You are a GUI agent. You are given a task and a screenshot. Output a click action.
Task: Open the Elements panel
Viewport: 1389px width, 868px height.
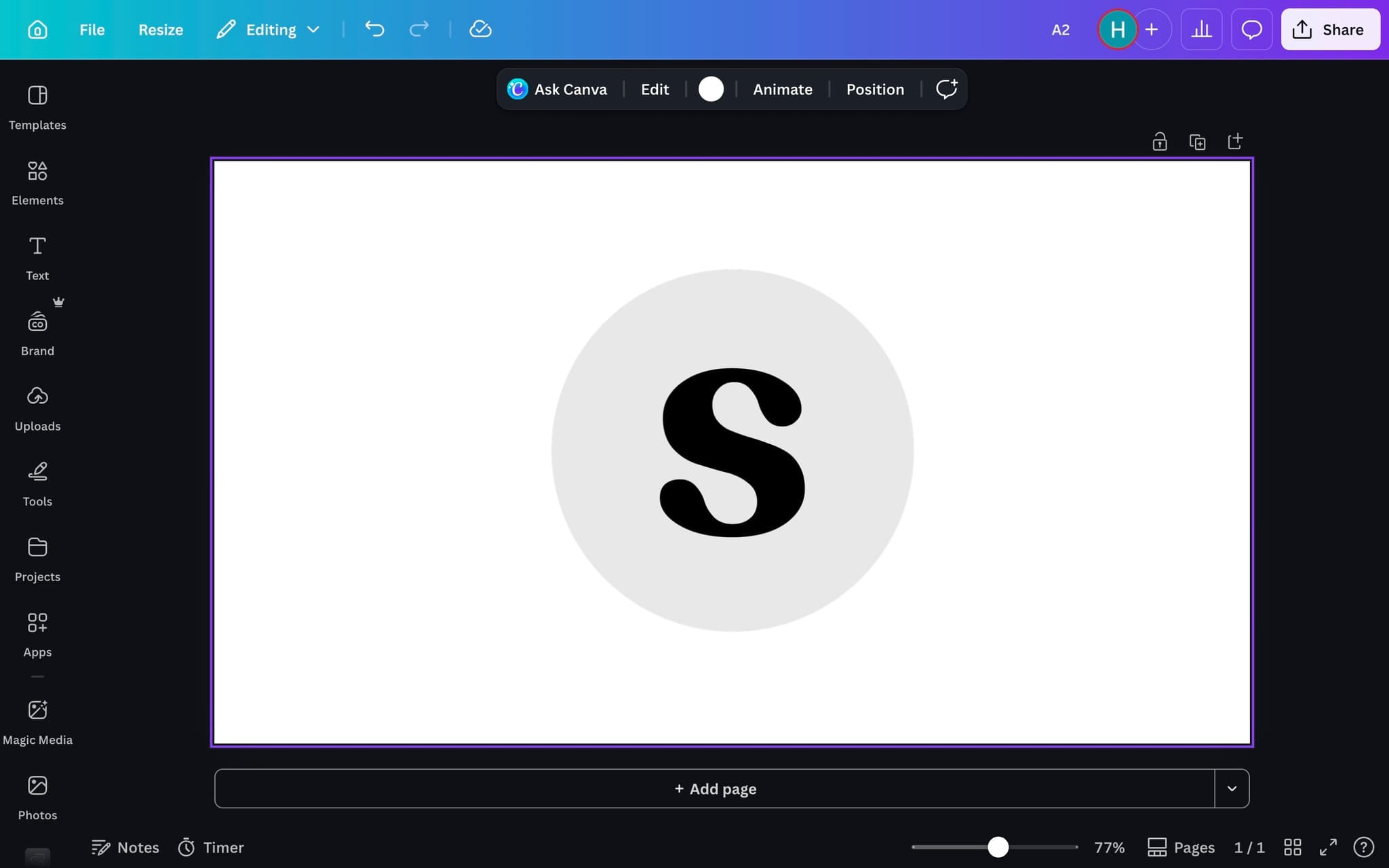click(x=37, y=182)
